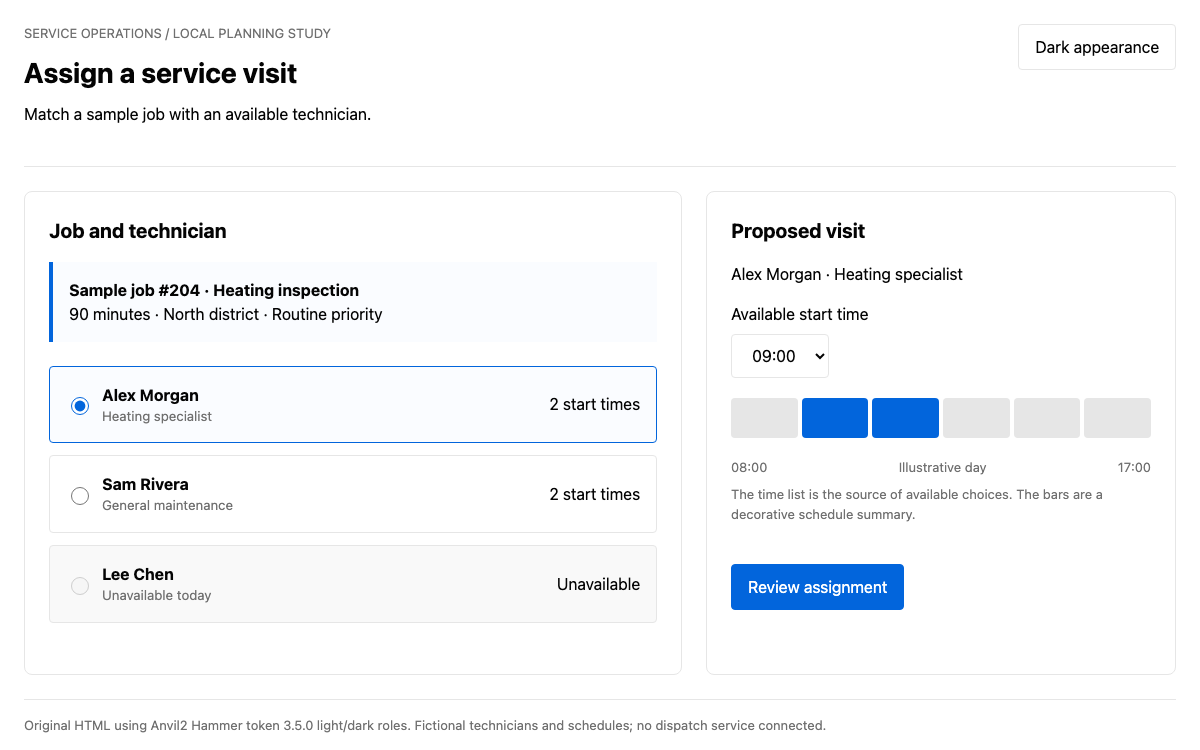
Task: Click Lee Chen's disabled radio button
Action: click(x=80, y=585)
